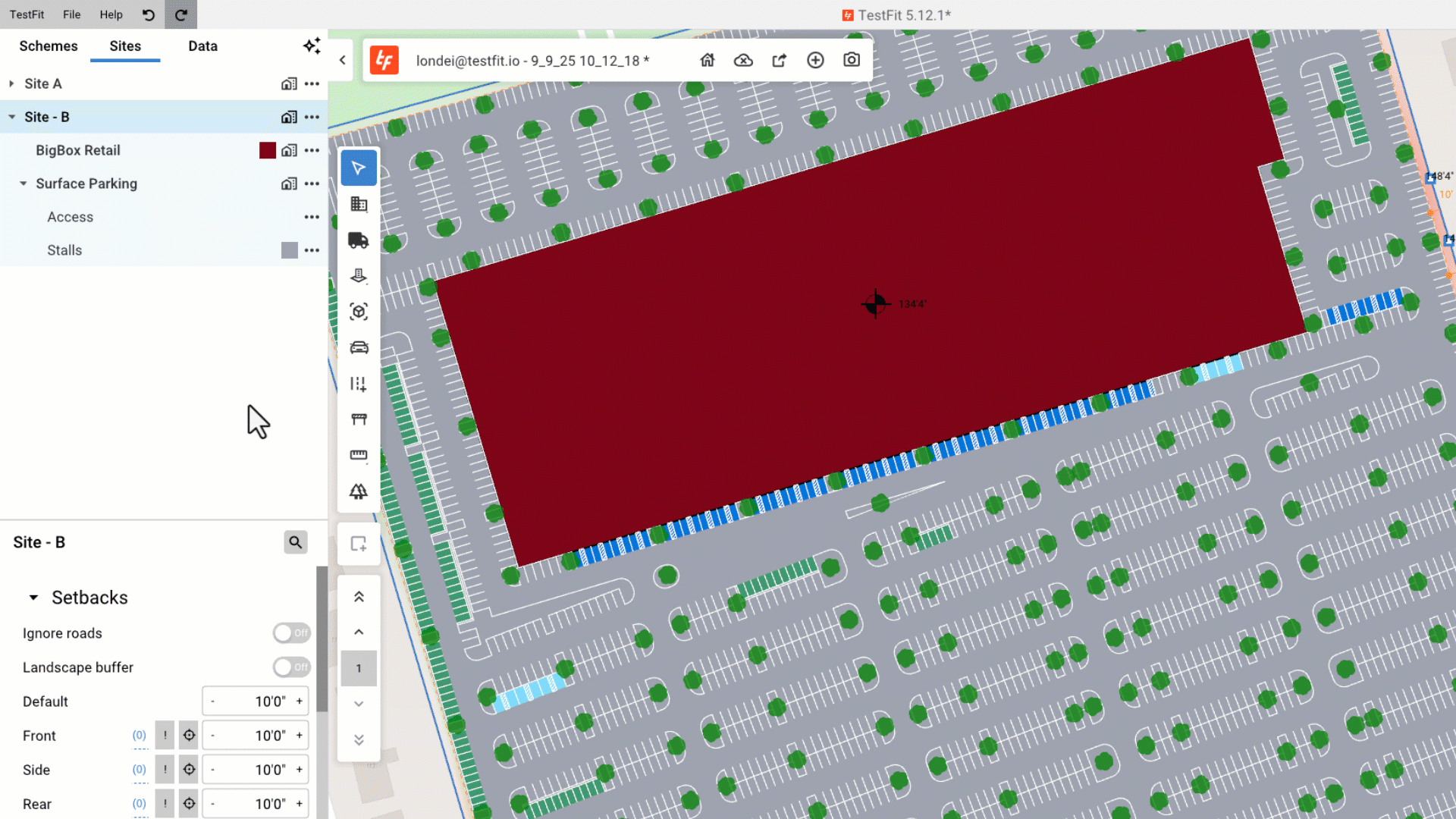The height and width of the screenshot is (819, 1456).
Task: Collapse the Surface Parking group
Action: pyautogui.click(x=24, y=184)
